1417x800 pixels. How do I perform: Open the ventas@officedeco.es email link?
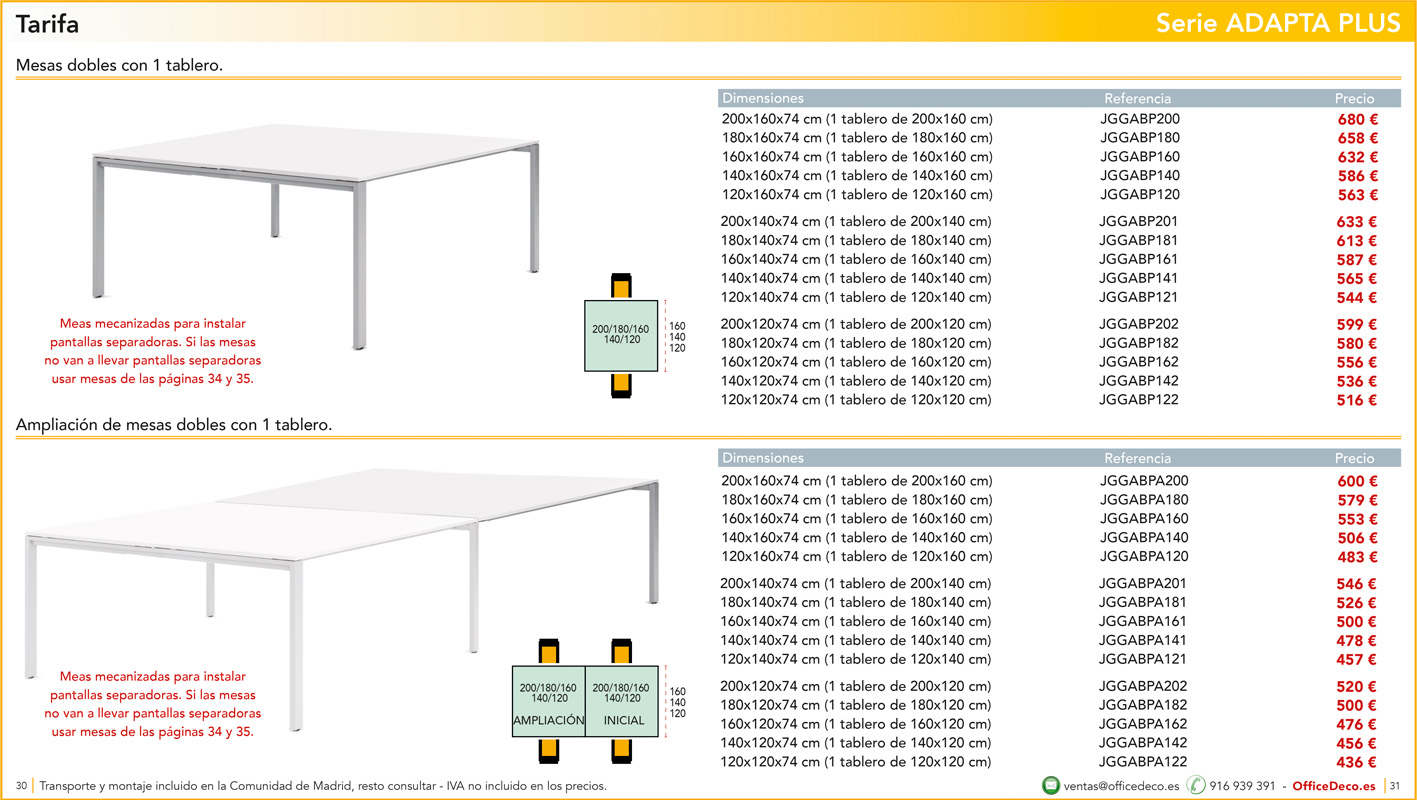coord(1121,786)
